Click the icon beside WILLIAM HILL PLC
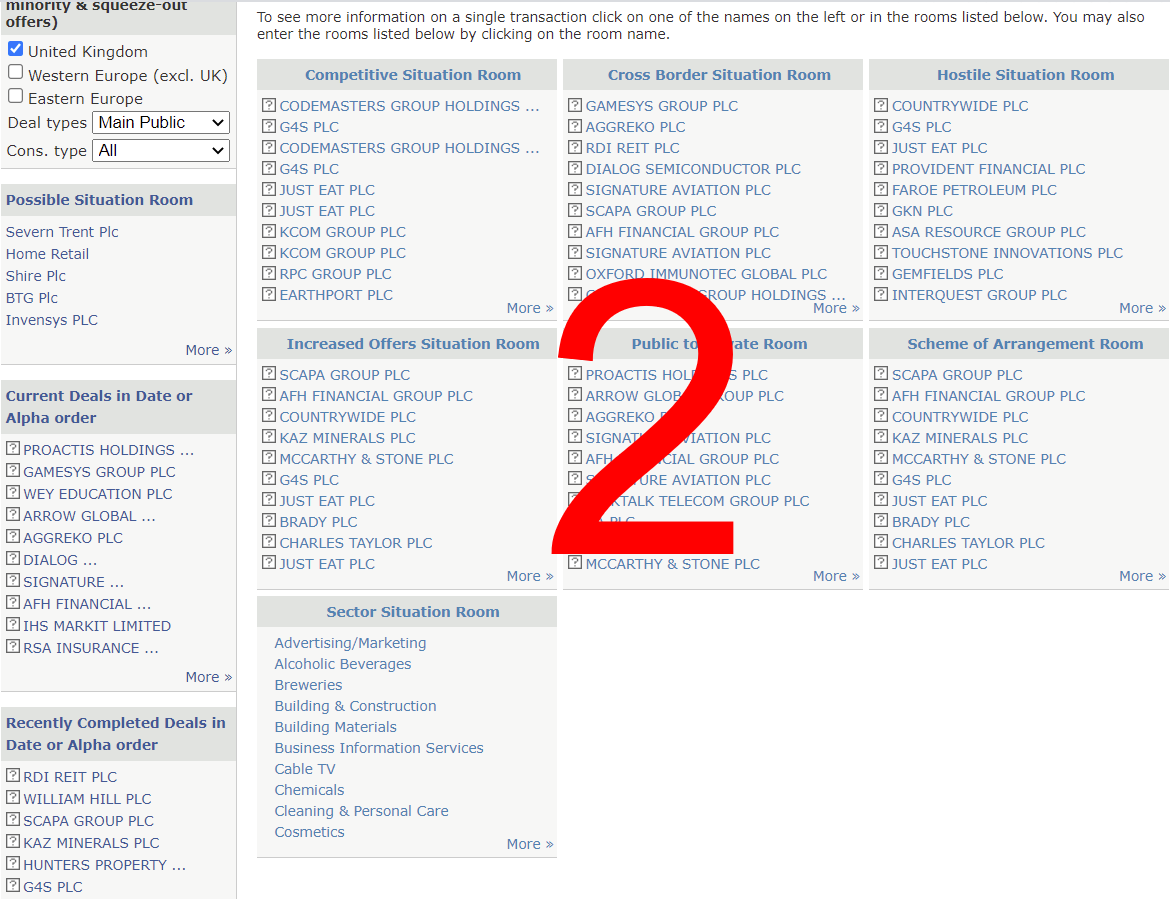 click(x=13, y=798)
